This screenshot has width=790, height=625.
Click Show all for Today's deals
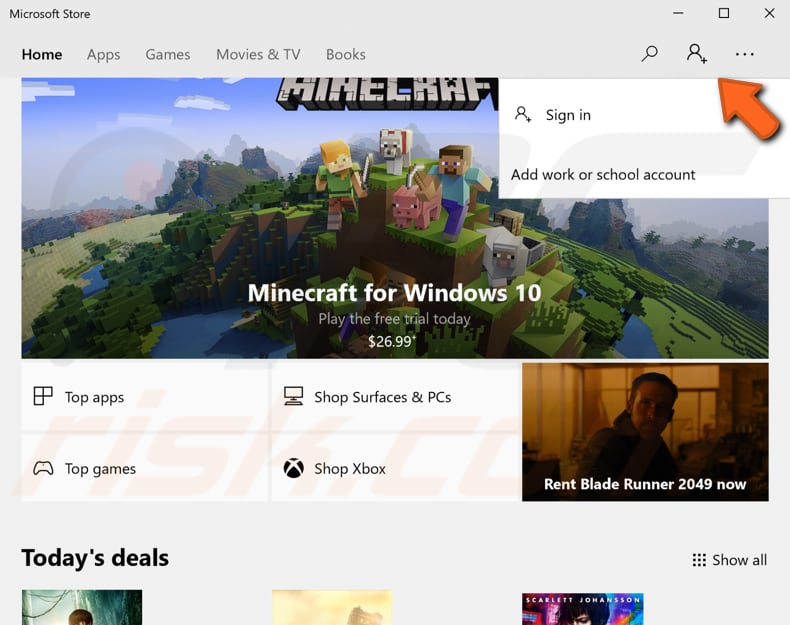click(x=730, y=560)
